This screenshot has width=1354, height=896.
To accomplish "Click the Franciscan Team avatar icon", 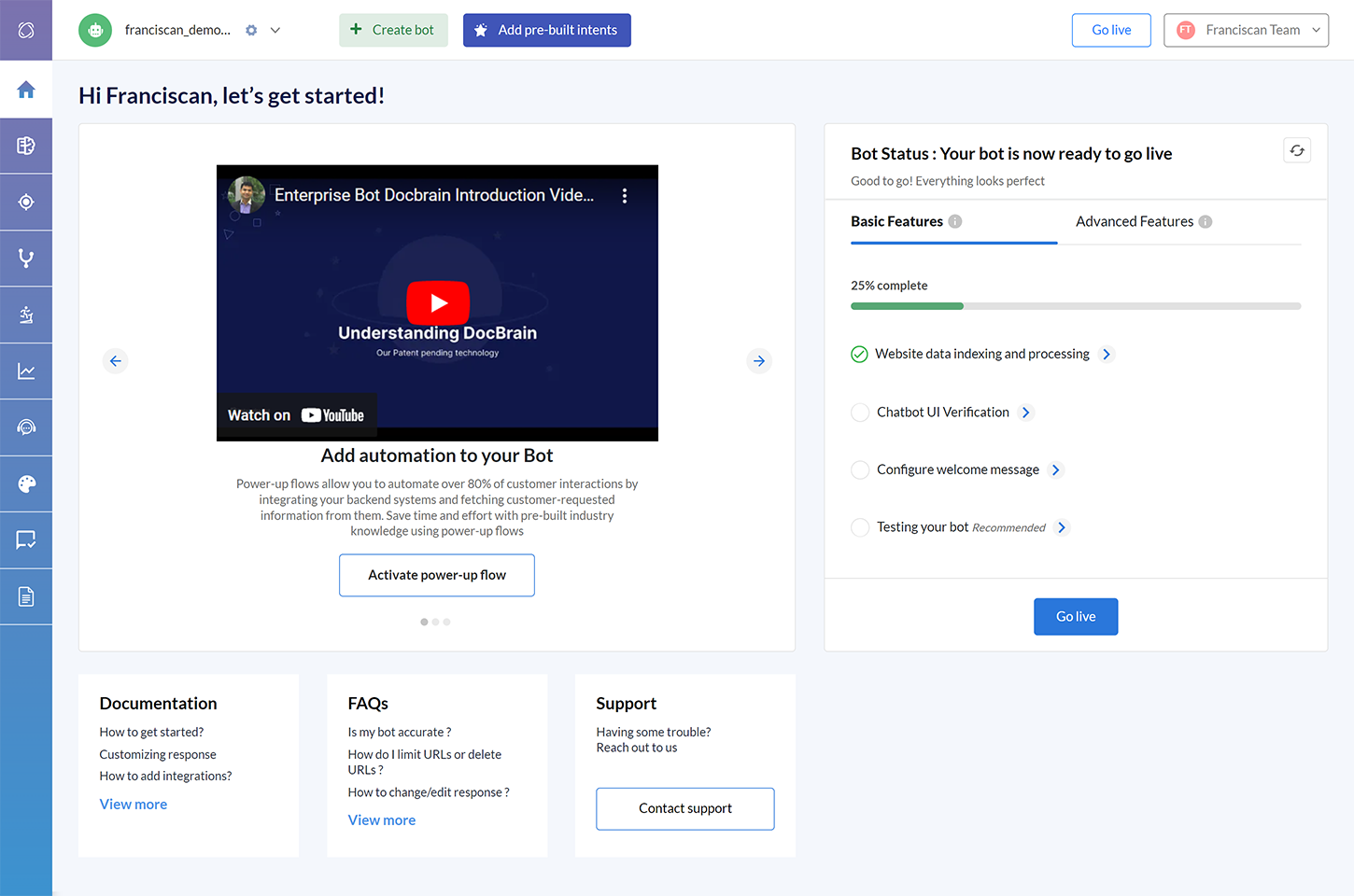I will (1186, 30).
